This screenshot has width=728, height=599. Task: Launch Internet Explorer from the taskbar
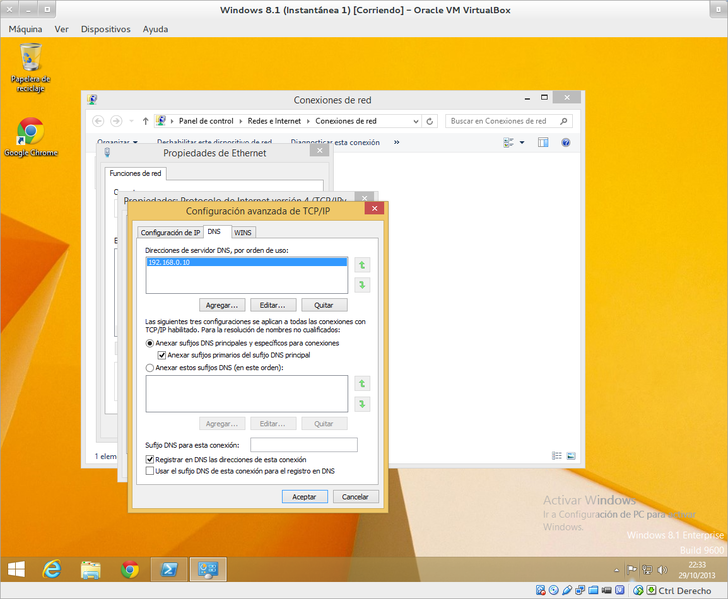52,569
